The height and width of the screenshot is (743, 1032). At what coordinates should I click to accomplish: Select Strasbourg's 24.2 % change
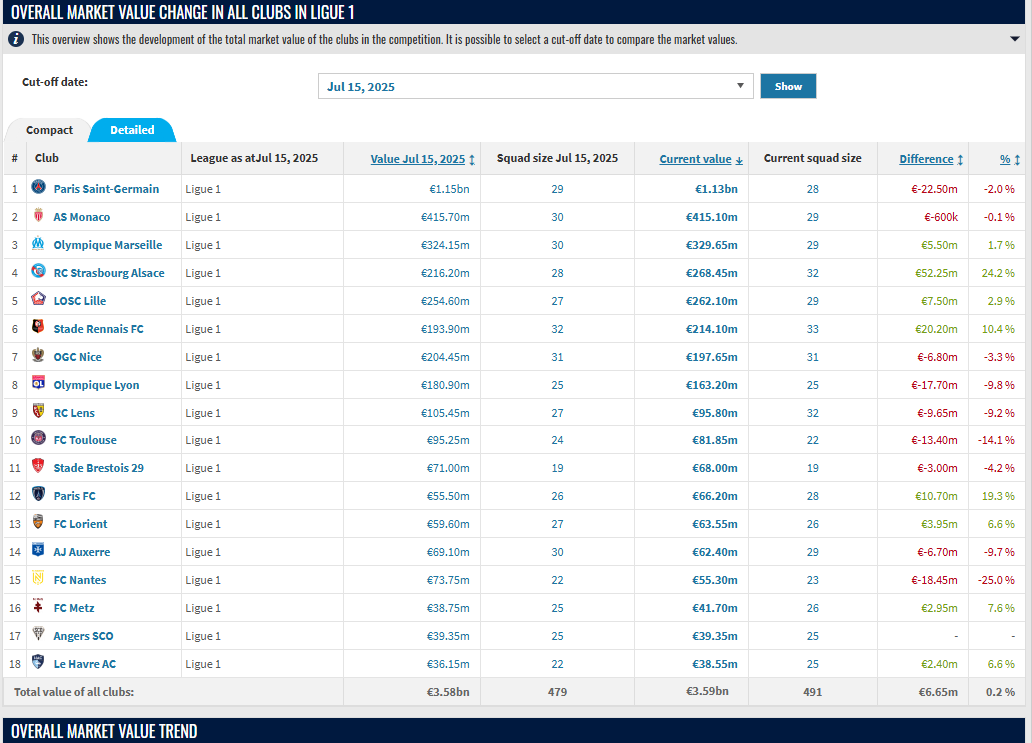pyautogui.click(x=998, y=273)
